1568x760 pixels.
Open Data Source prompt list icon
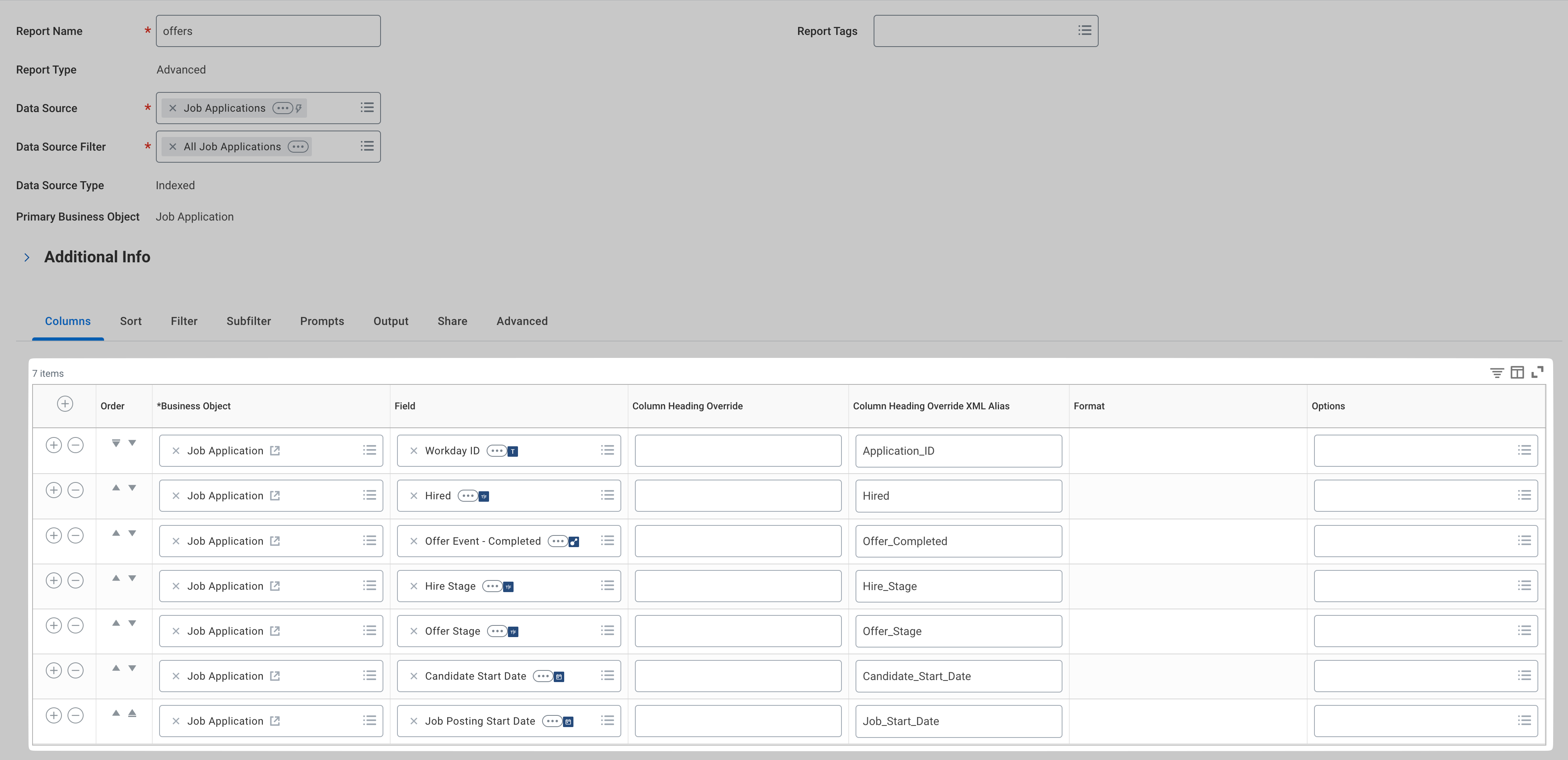(x=367, y=108)
